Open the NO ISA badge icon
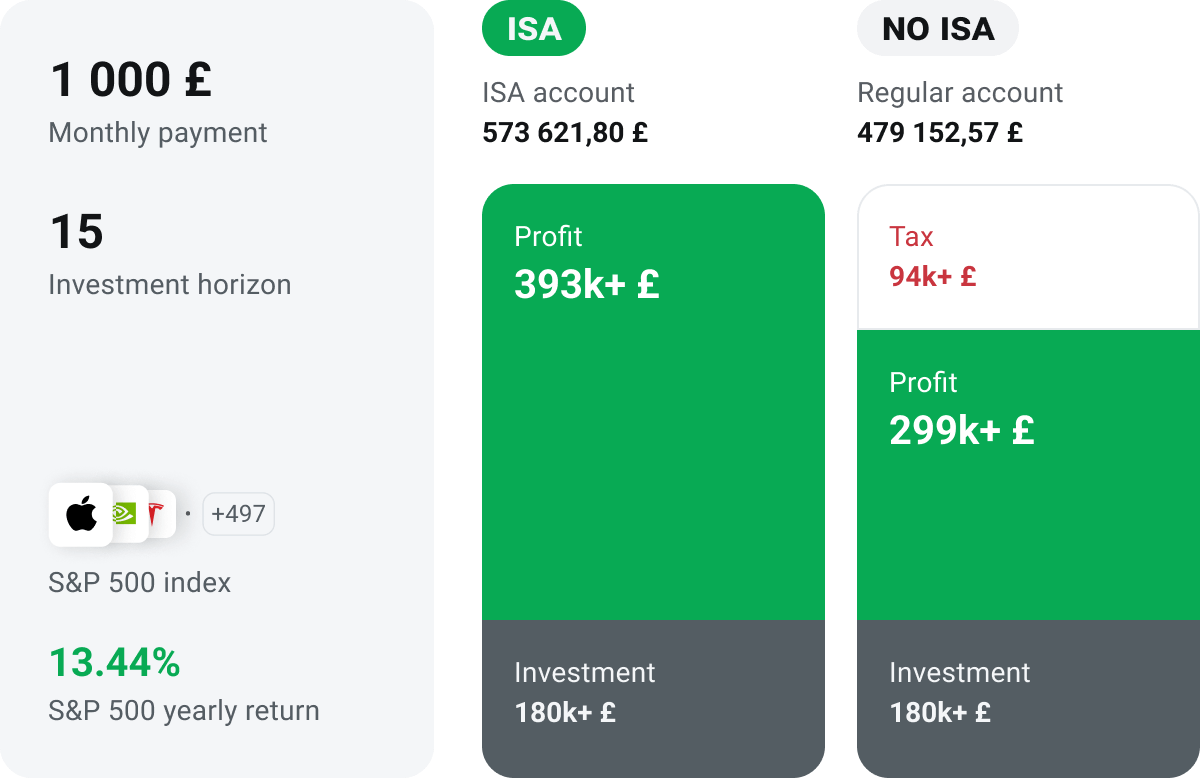The width and height of the screenshot is (1200, 778). (x=937, y=29)
